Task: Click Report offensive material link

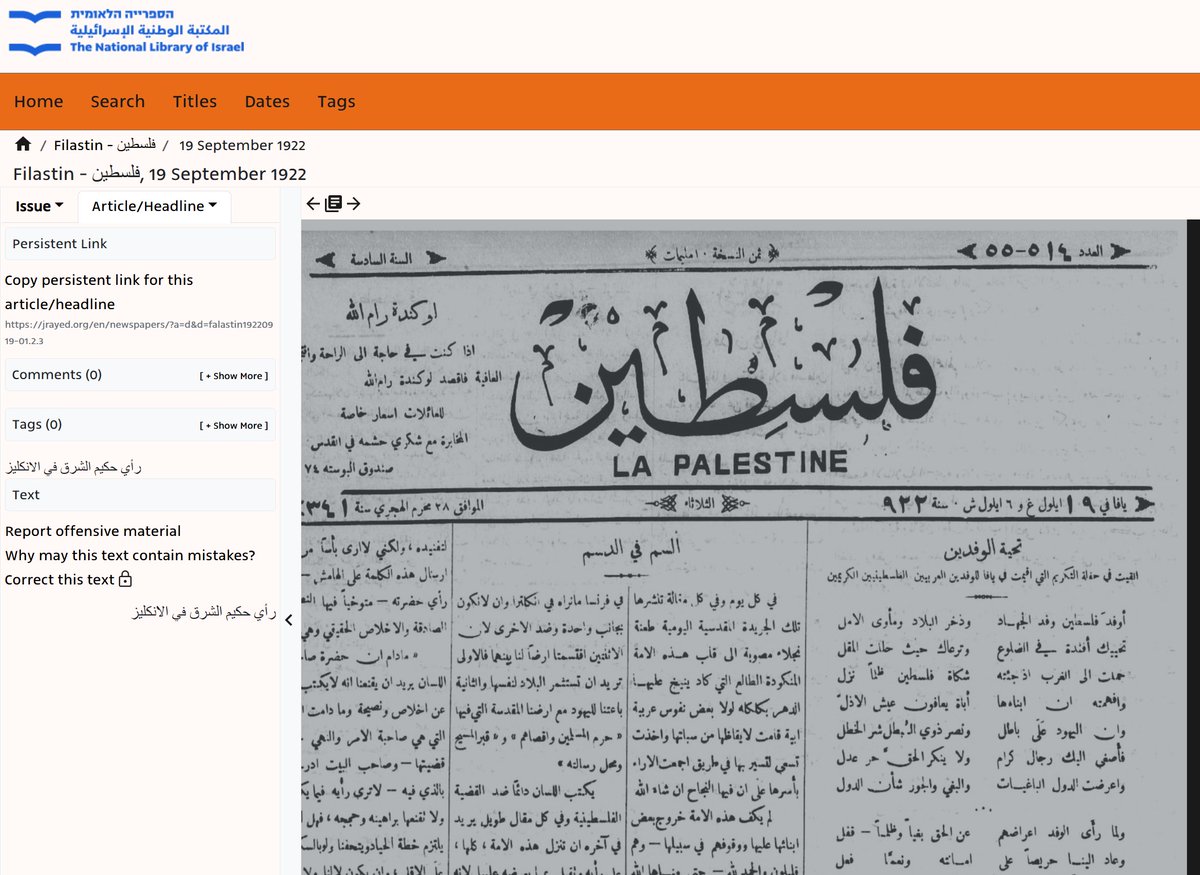Action: (93, 531)
